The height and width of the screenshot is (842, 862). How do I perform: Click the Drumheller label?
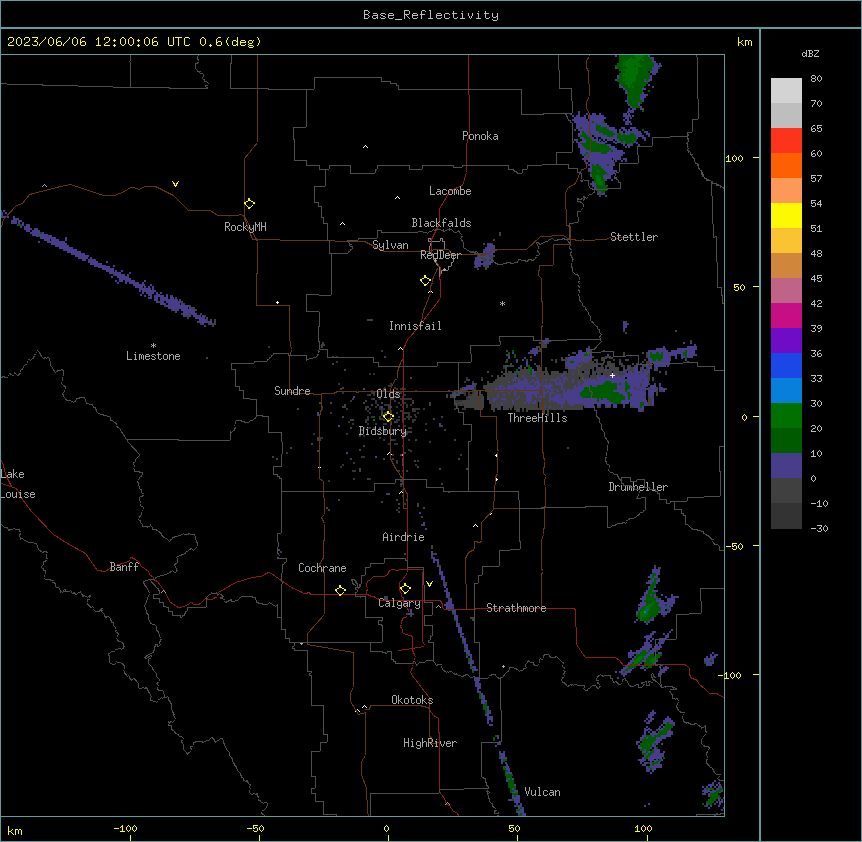click(638, 487)
